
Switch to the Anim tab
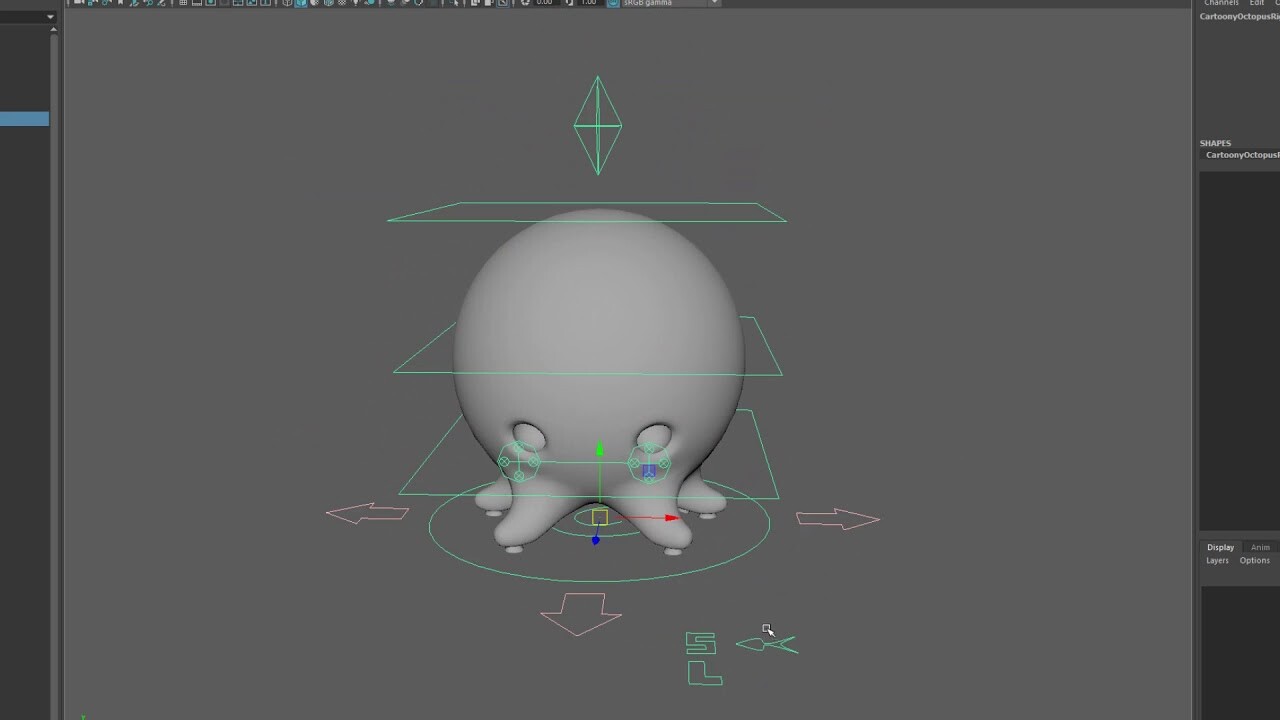click(1259, 547)
